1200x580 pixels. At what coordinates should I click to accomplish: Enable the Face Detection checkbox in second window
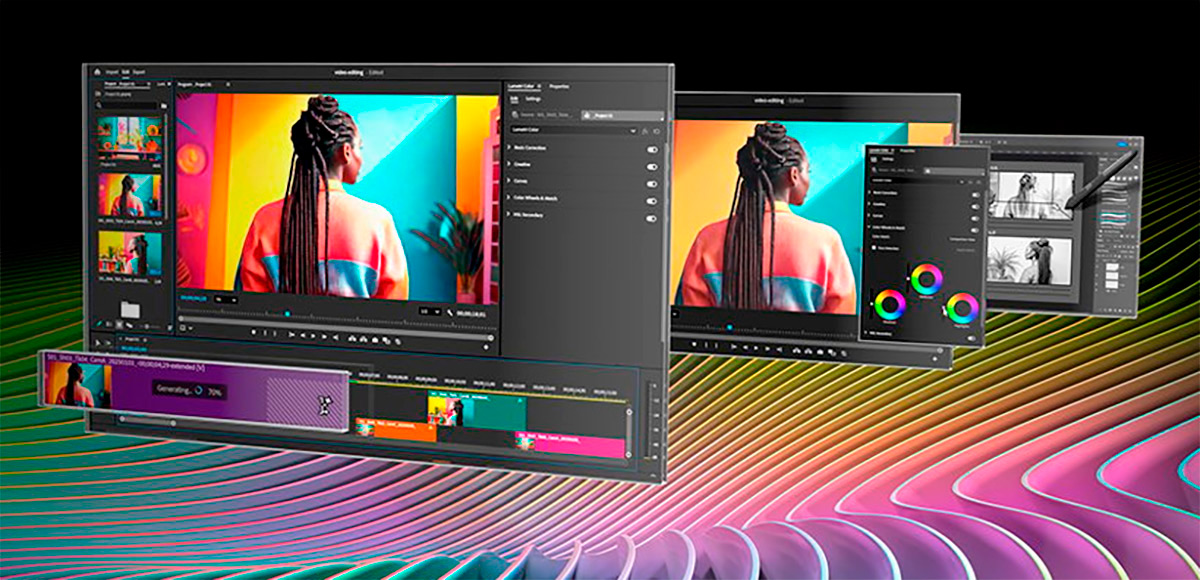point(874,248)
